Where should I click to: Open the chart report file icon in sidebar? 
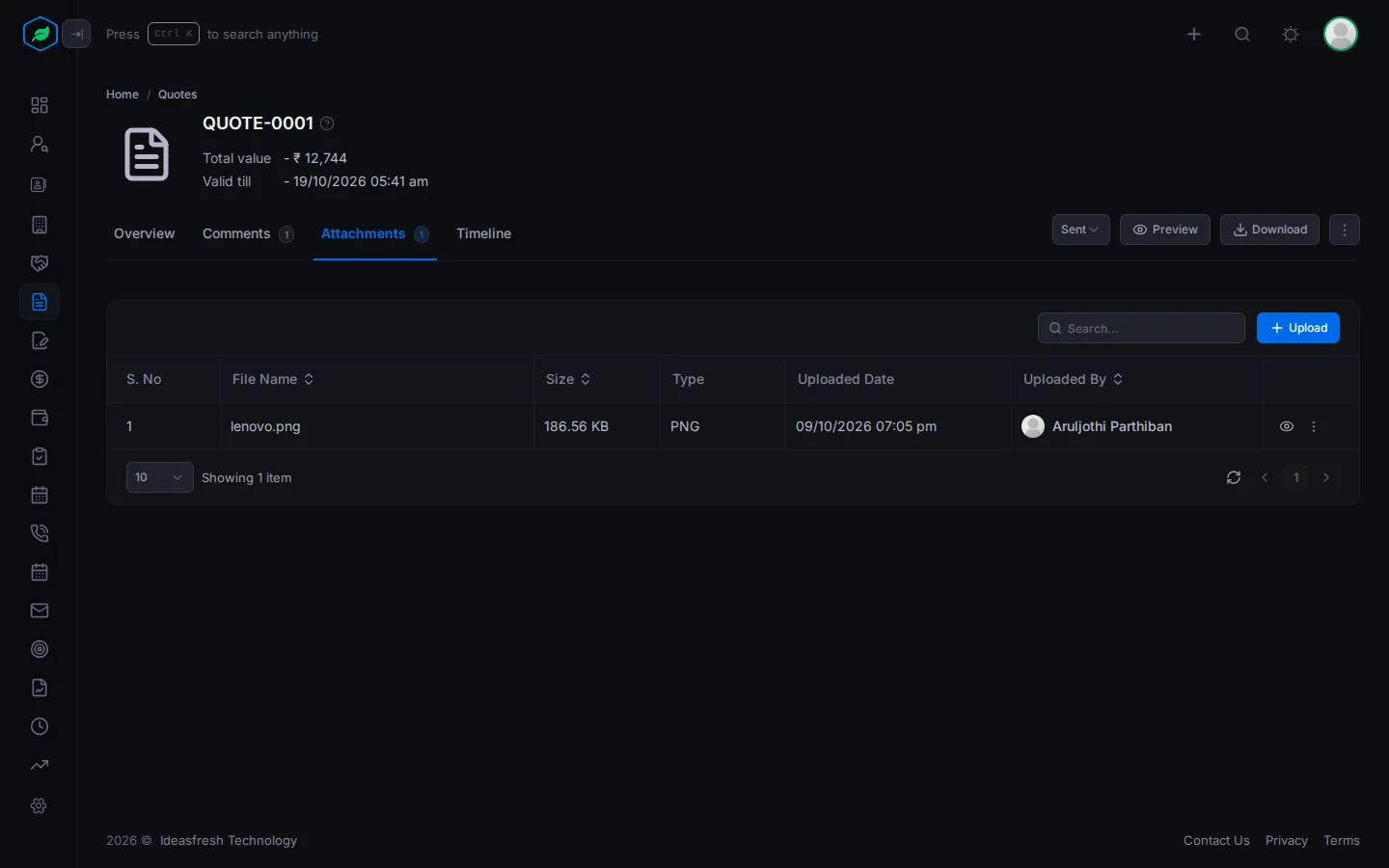click(40, 688)
